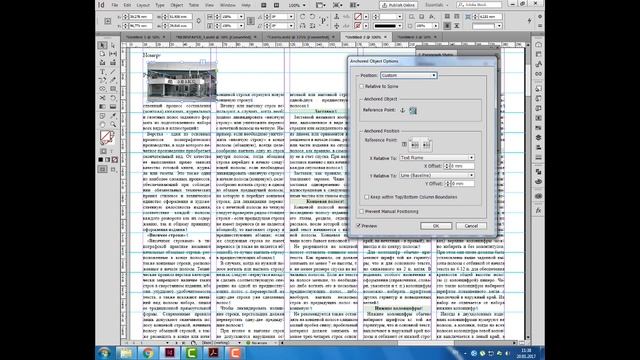Select the Page tool
The height and width of the screenshot is (360, 640).
pos(102,54)
